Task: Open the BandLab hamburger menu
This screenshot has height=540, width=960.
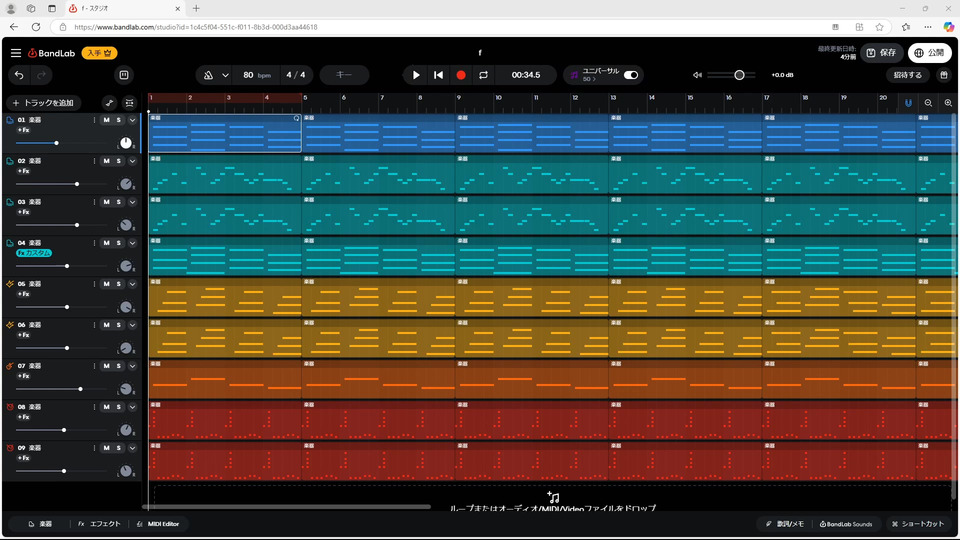Action: point(16,53)
